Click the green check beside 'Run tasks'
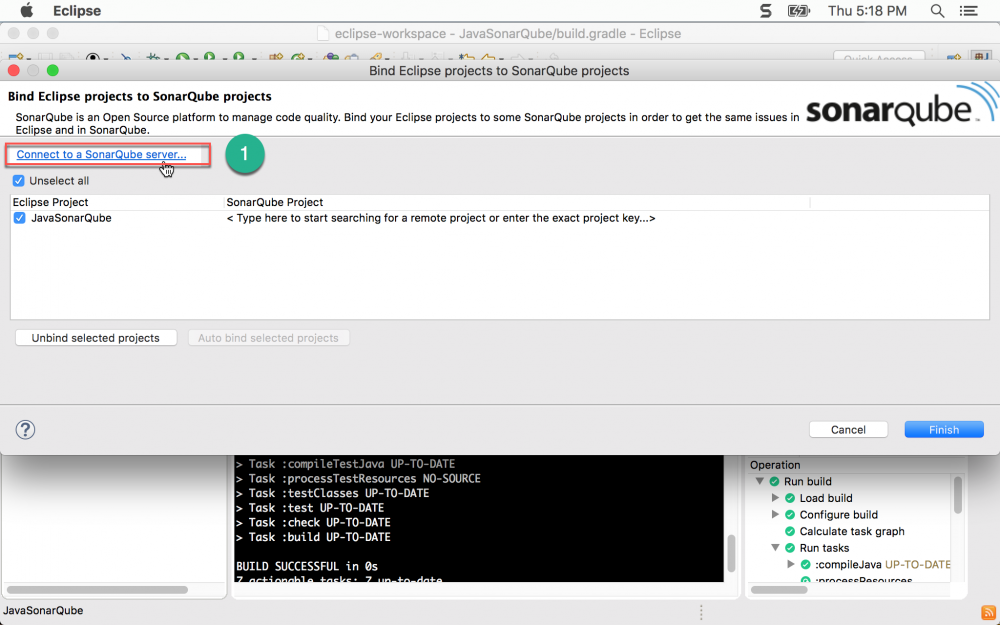 point(790,548)
